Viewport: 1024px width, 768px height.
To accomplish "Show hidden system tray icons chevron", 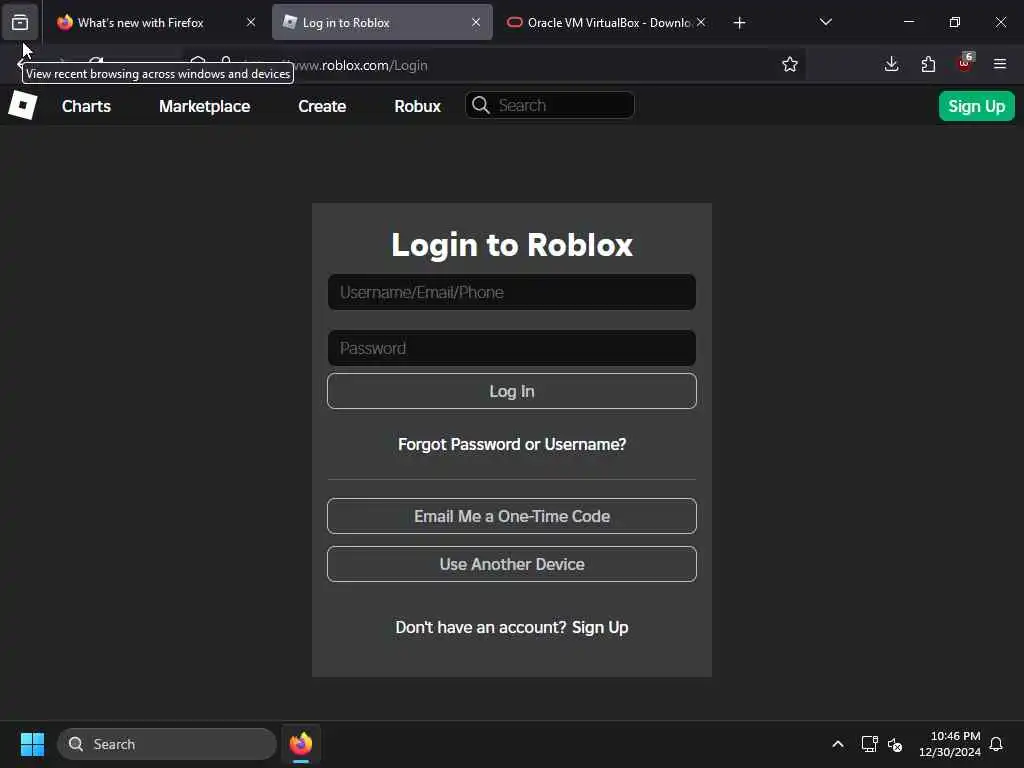I will click(x=838, y=744).
